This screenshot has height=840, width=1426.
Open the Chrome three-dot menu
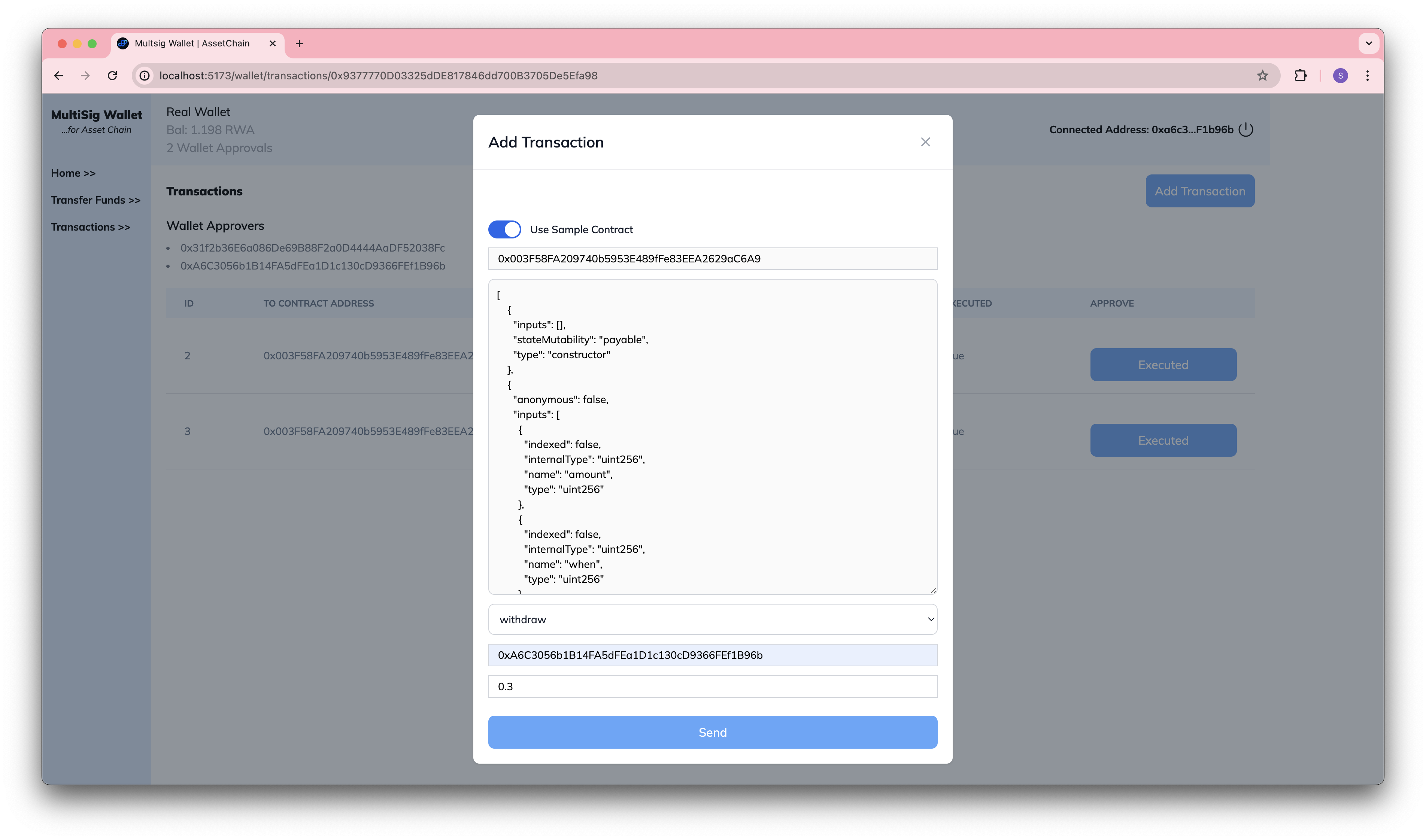click(1367, 76)
